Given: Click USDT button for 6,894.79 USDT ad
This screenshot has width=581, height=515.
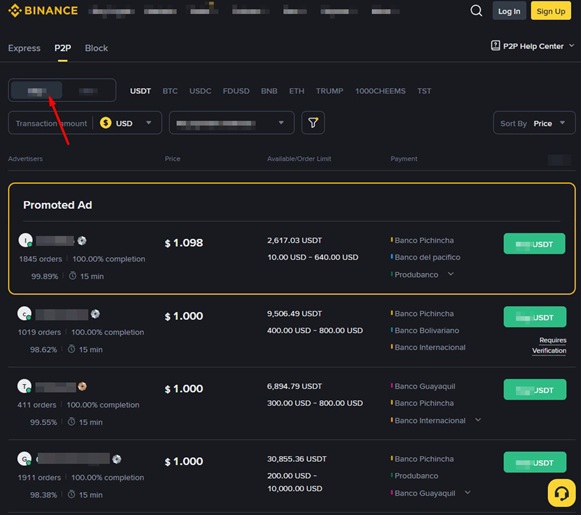Looking at the screenshot, I should pyautogui.click(x=535, y=389).
